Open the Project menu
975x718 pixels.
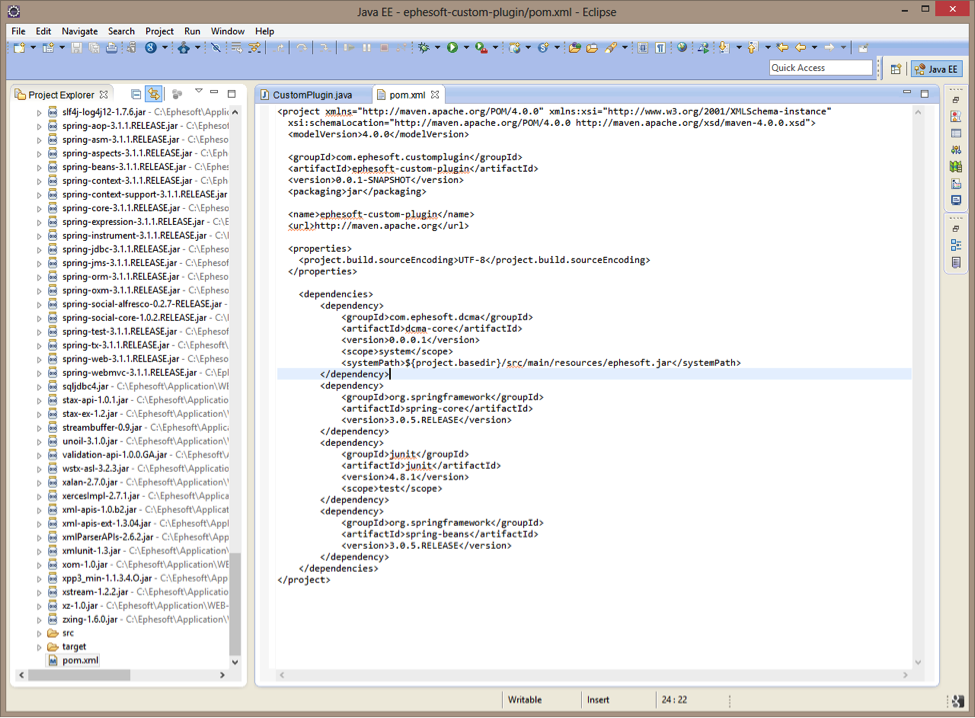pyautogui.click(x=159, y=31)
